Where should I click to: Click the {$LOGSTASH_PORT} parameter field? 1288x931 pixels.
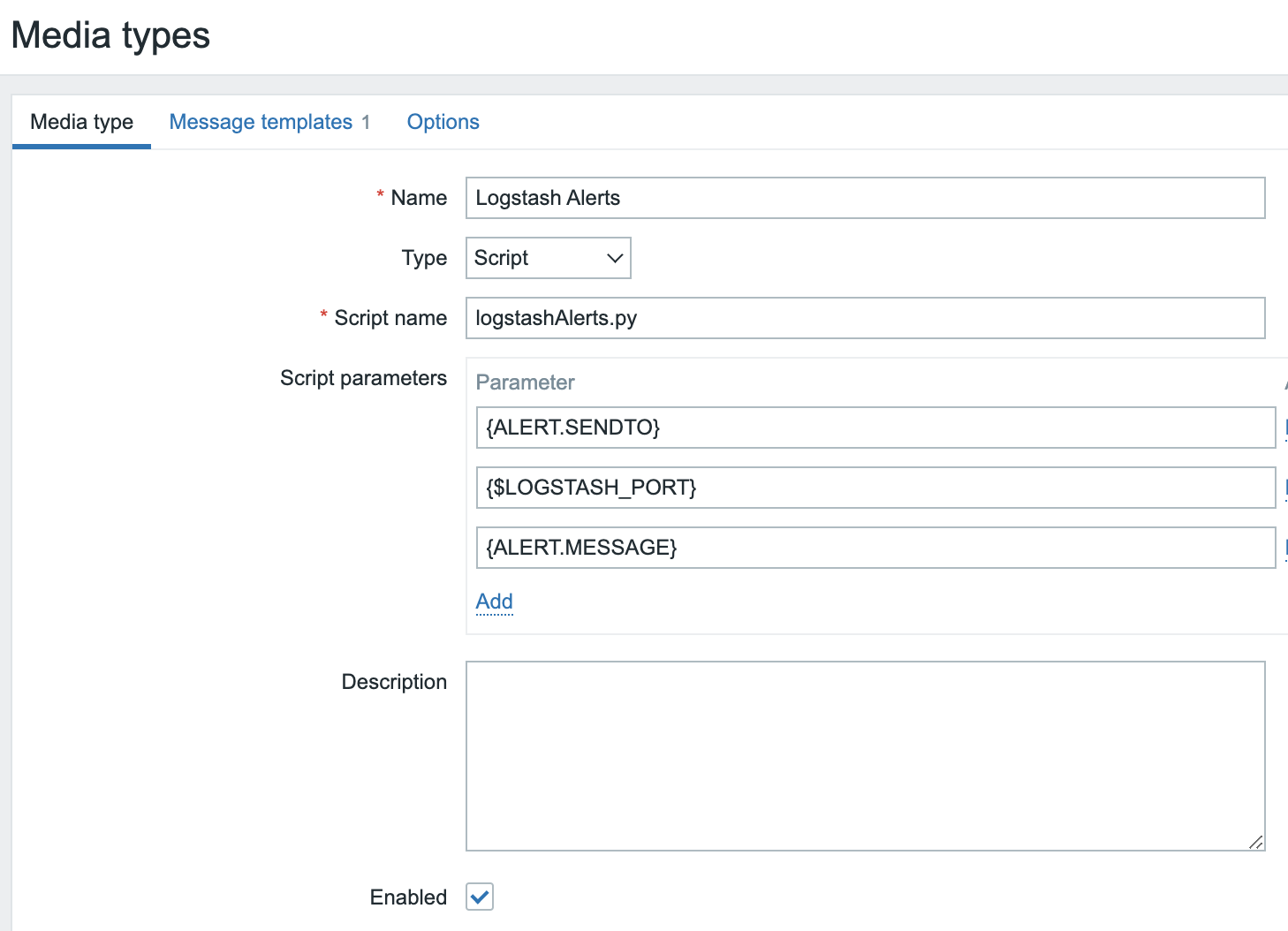coord(875,488)
